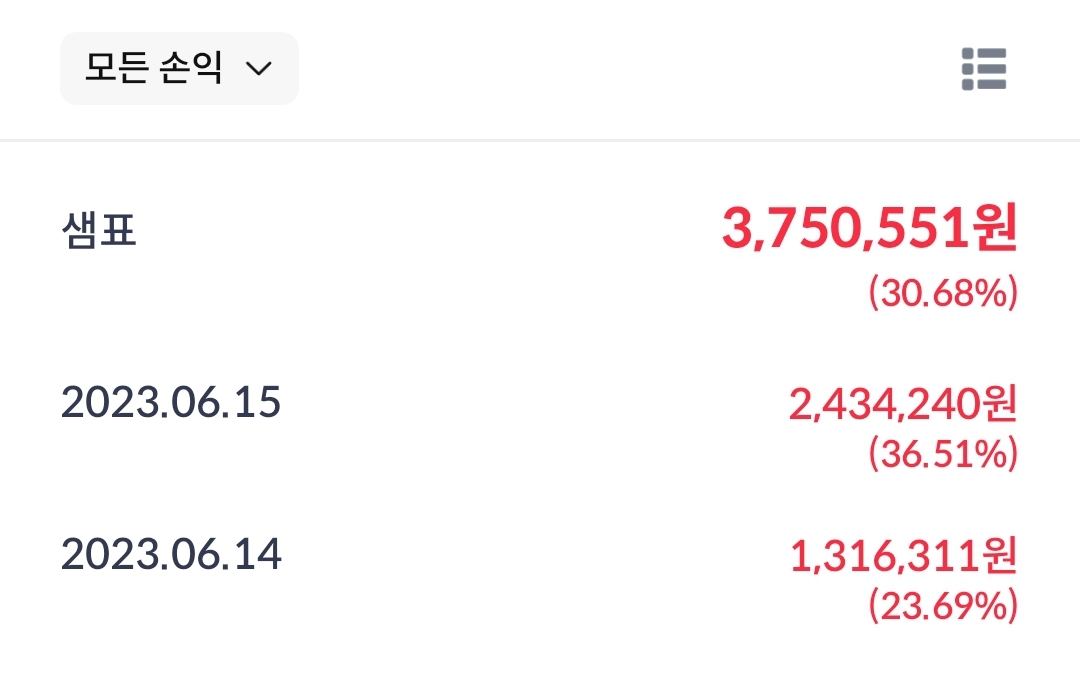Open the 2023.06.15 date entry

click(171, 402)
